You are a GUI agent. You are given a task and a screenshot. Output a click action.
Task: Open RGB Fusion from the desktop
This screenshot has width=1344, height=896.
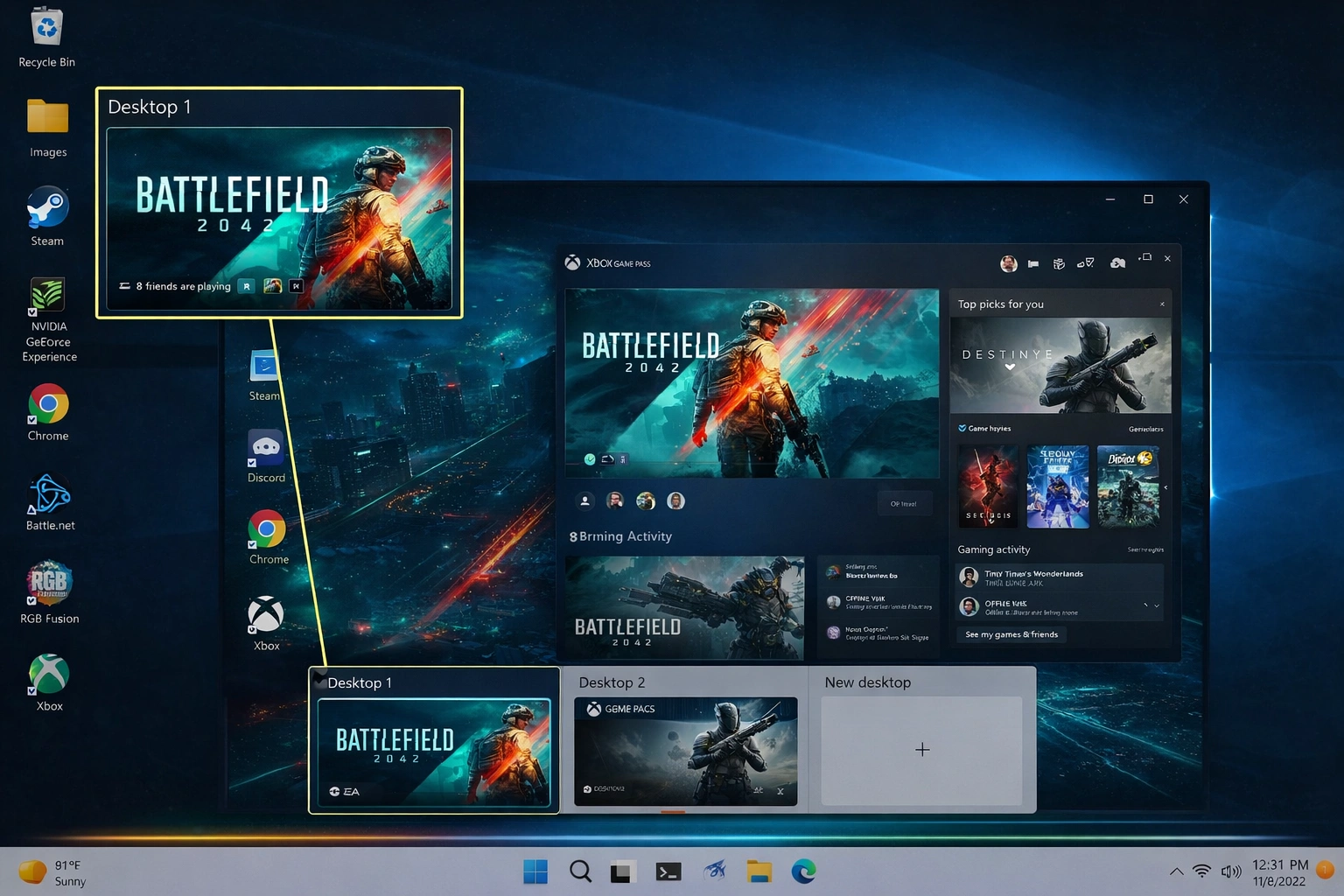coord(48,582)
